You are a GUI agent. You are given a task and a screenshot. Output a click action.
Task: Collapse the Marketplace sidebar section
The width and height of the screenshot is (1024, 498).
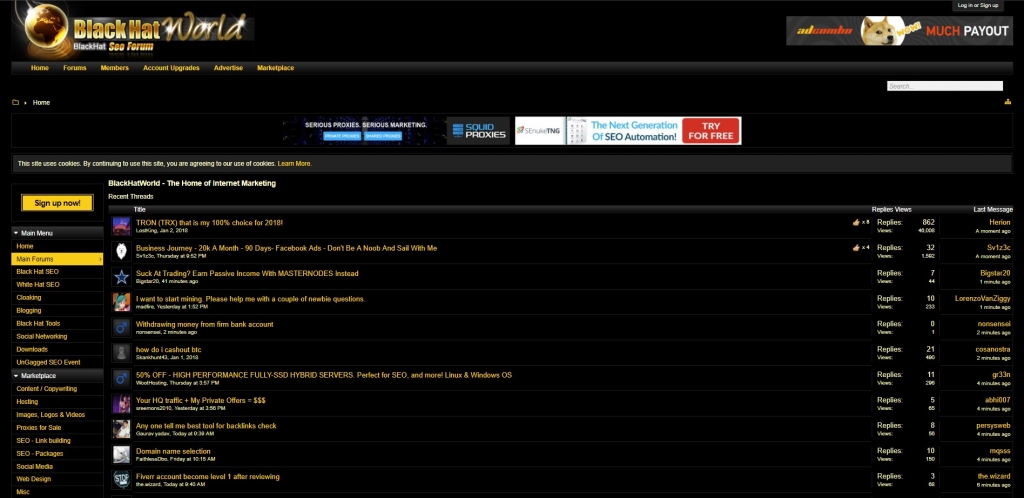pyautogui.click(x=15, y=375)
